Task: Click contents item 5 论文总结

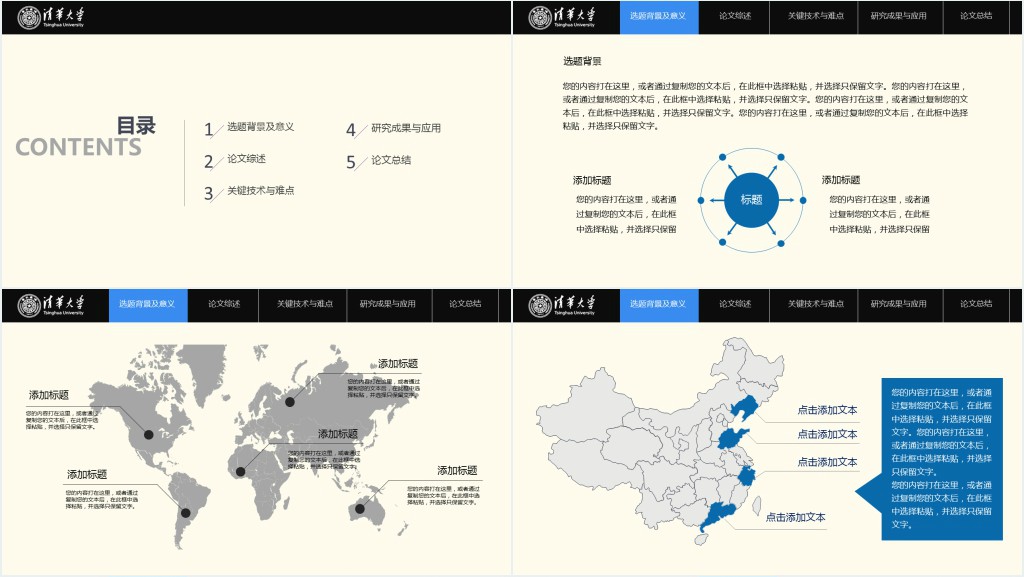Action: [390, 160]
